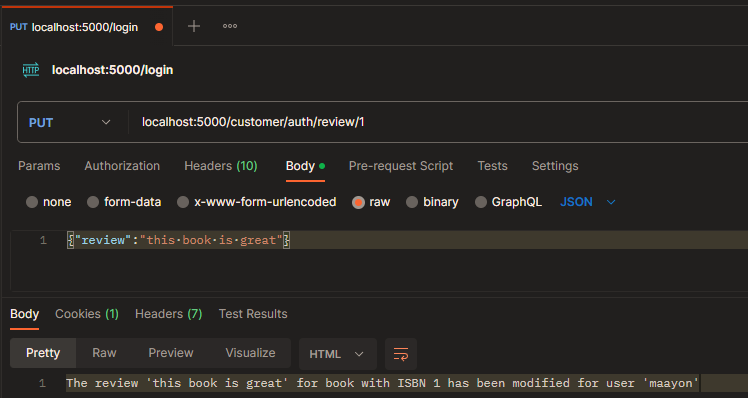Open the response Headers (7) tab
The width and height of the screenshot is (748, 398).
pos(168,314)
